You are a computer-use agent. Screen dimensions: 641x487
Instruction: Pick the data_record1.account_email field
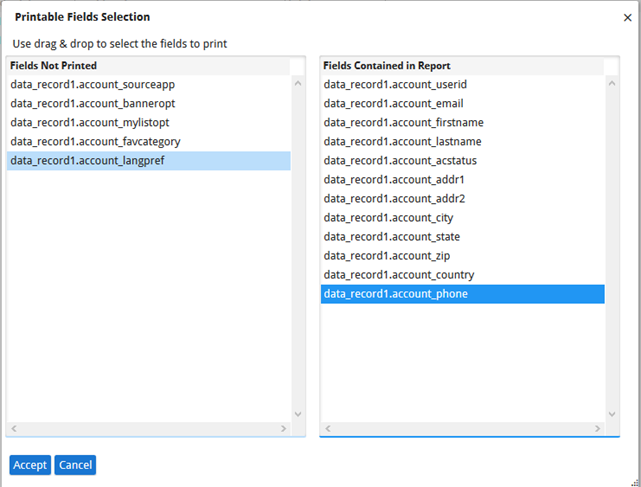[x=394, y=104]
